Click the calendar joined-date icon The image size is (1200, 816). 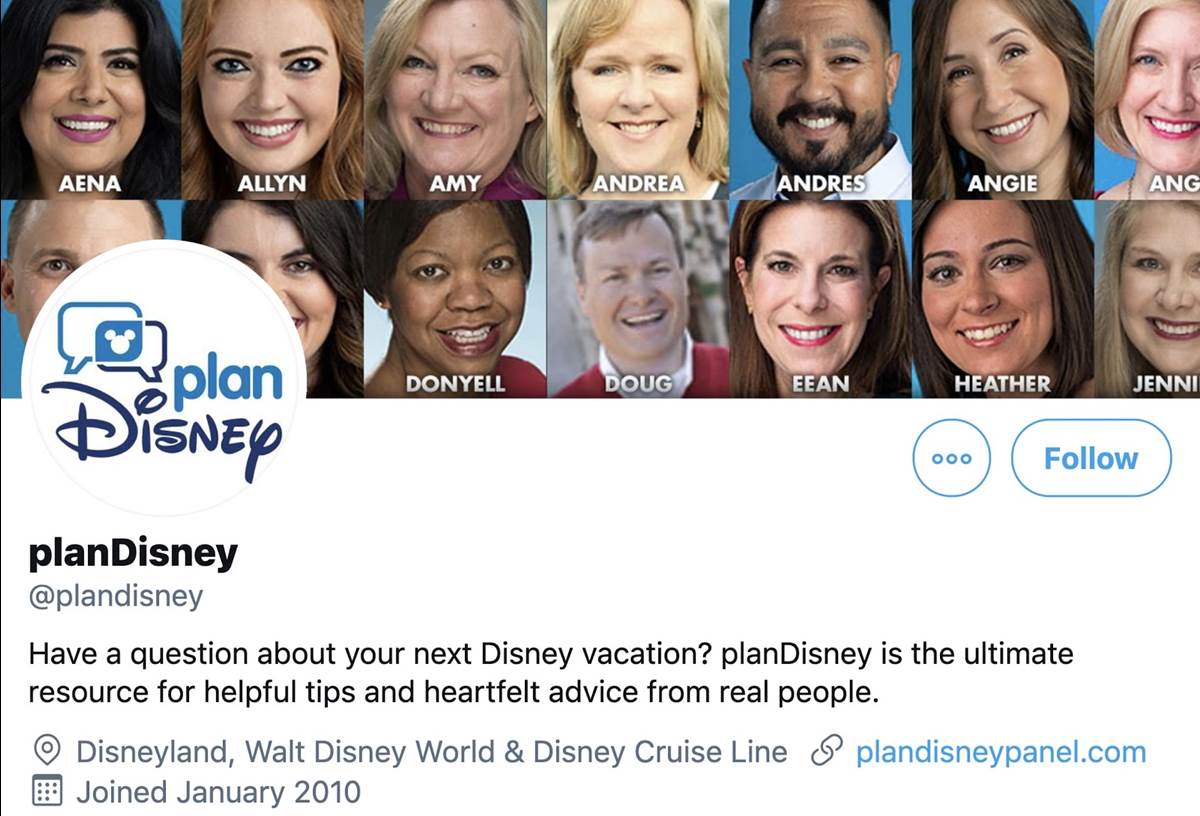47,793
